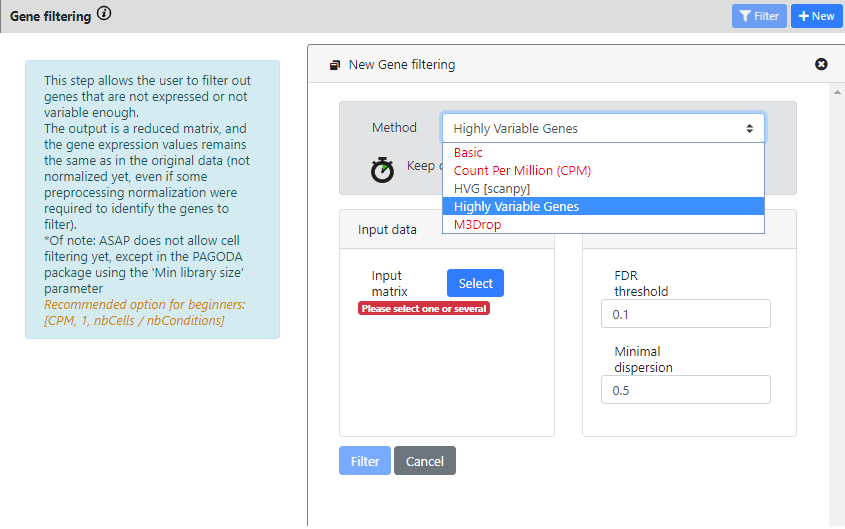Focus the FDR threshold input field

(x=685, y=314)
